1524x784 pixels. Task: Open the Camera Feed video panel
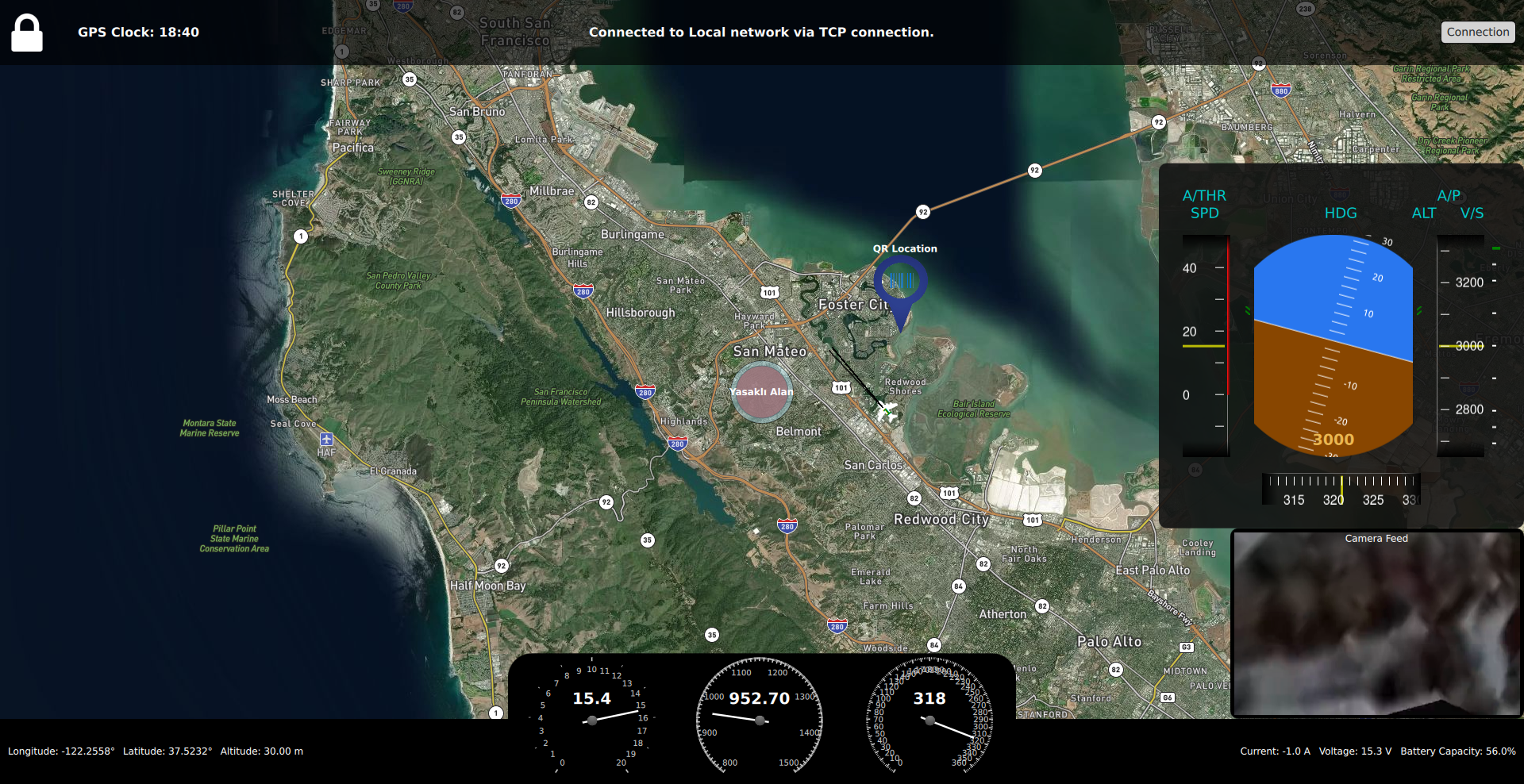tap(1376, 624)
